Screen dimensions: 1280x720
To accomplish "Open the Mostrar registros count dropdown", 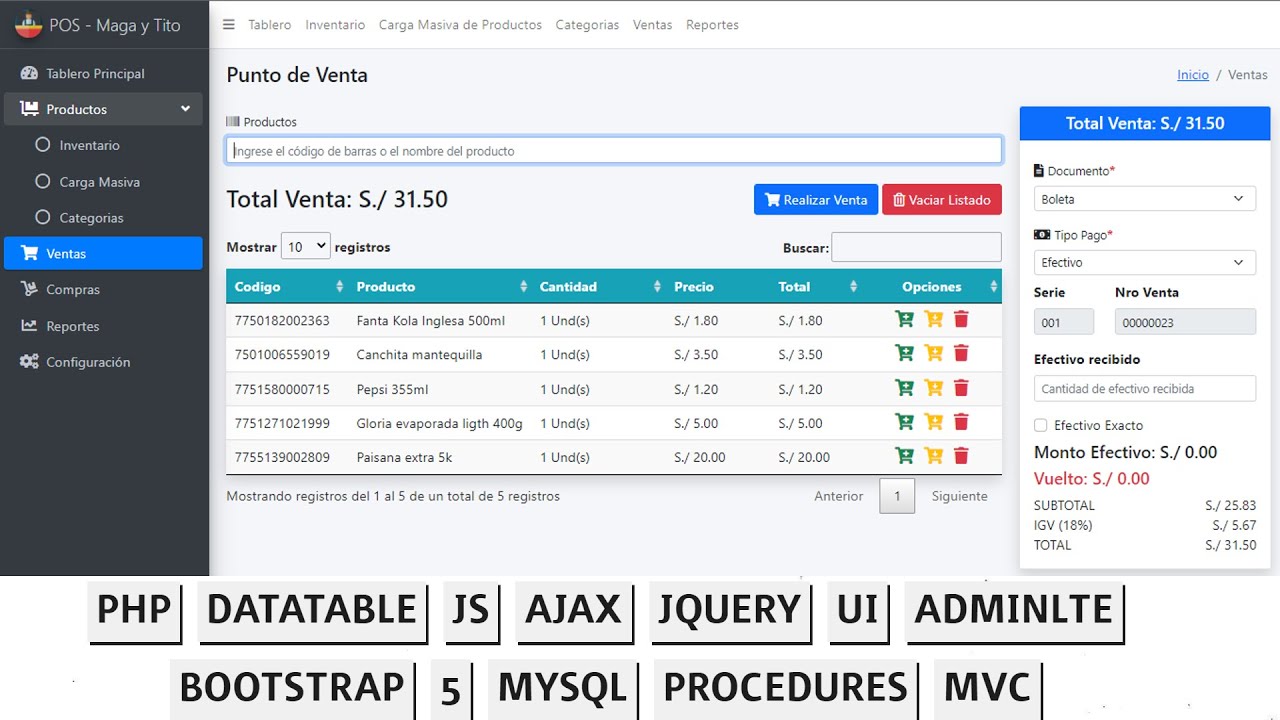I will pyautogui.click(x=306, y=246).
